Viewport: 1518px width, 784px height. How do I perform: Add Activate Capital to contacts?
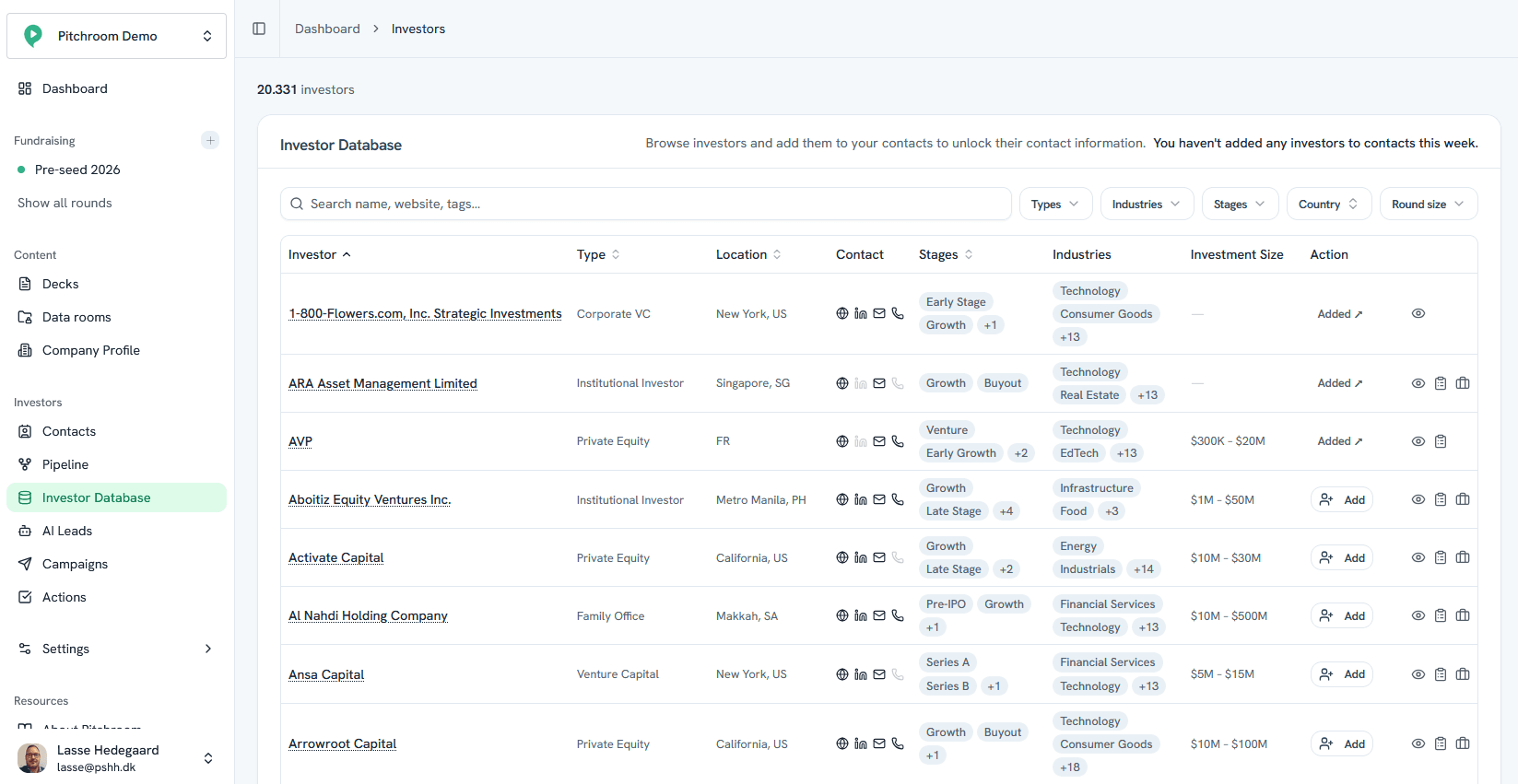click(1342, 557)
